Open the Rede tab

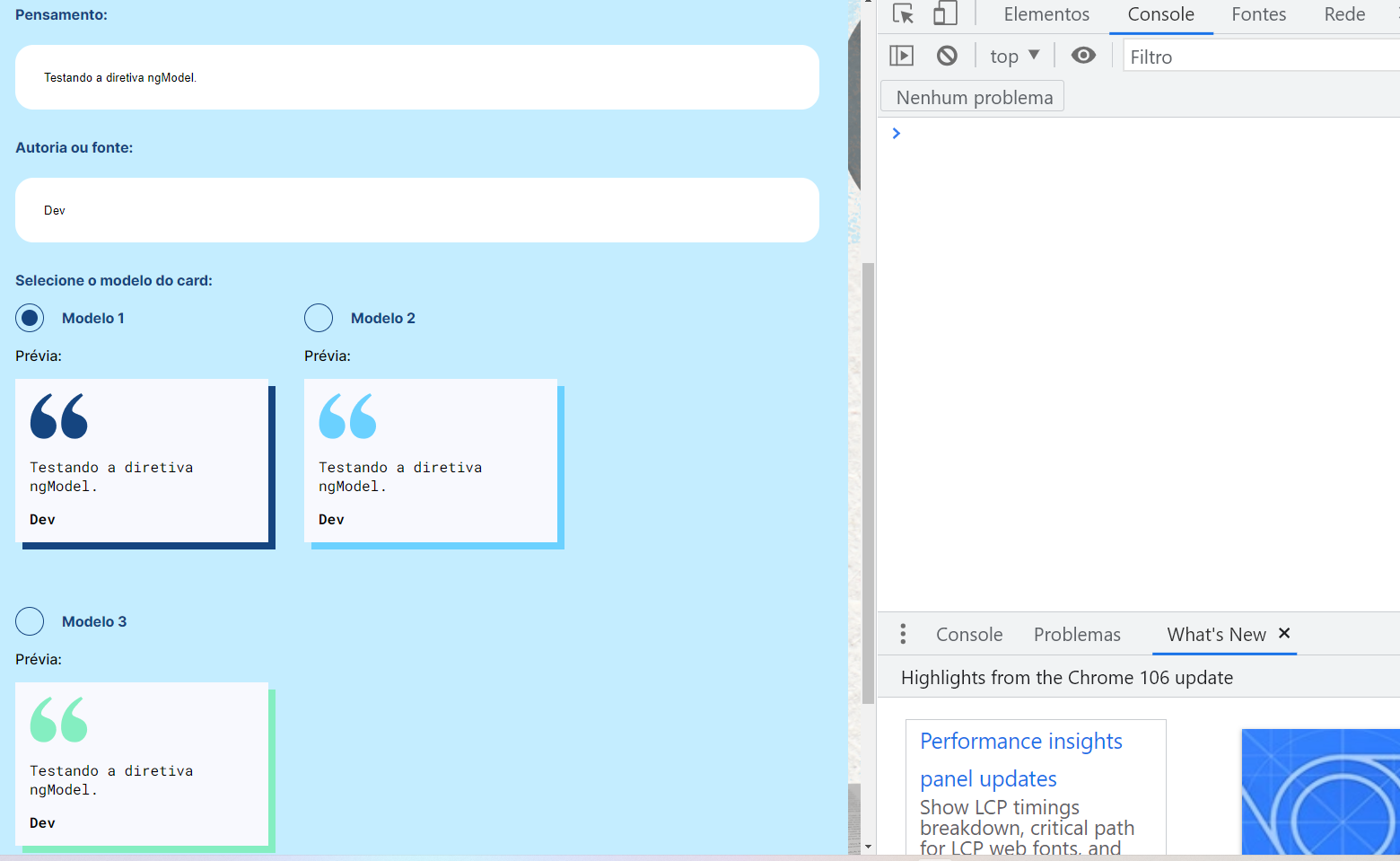point(1344,14)
